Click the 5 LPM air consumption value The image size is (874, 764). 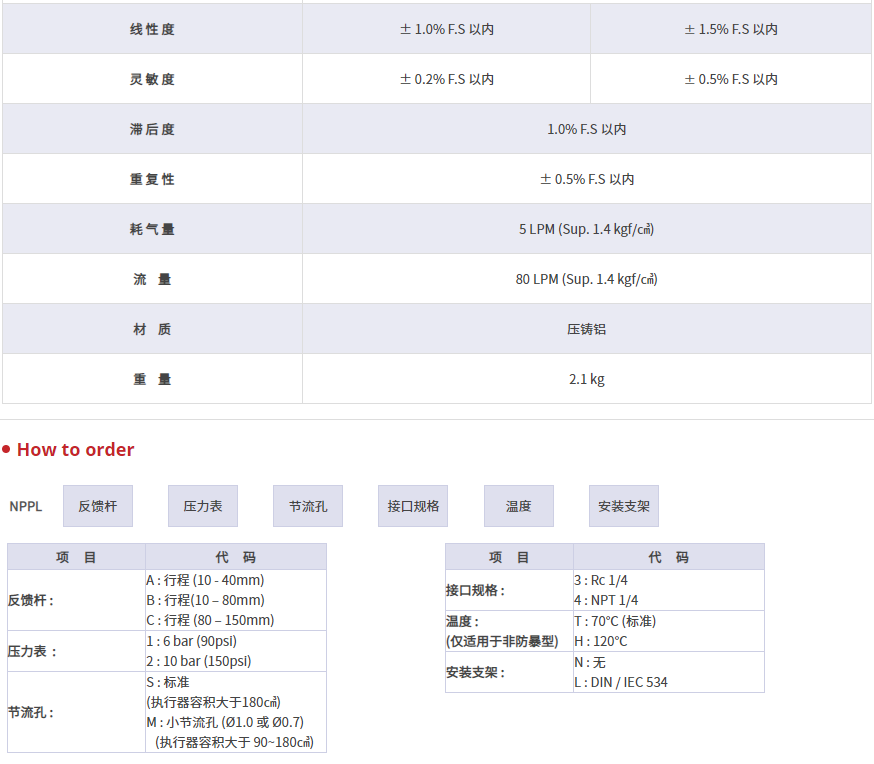tap(587, 229)
